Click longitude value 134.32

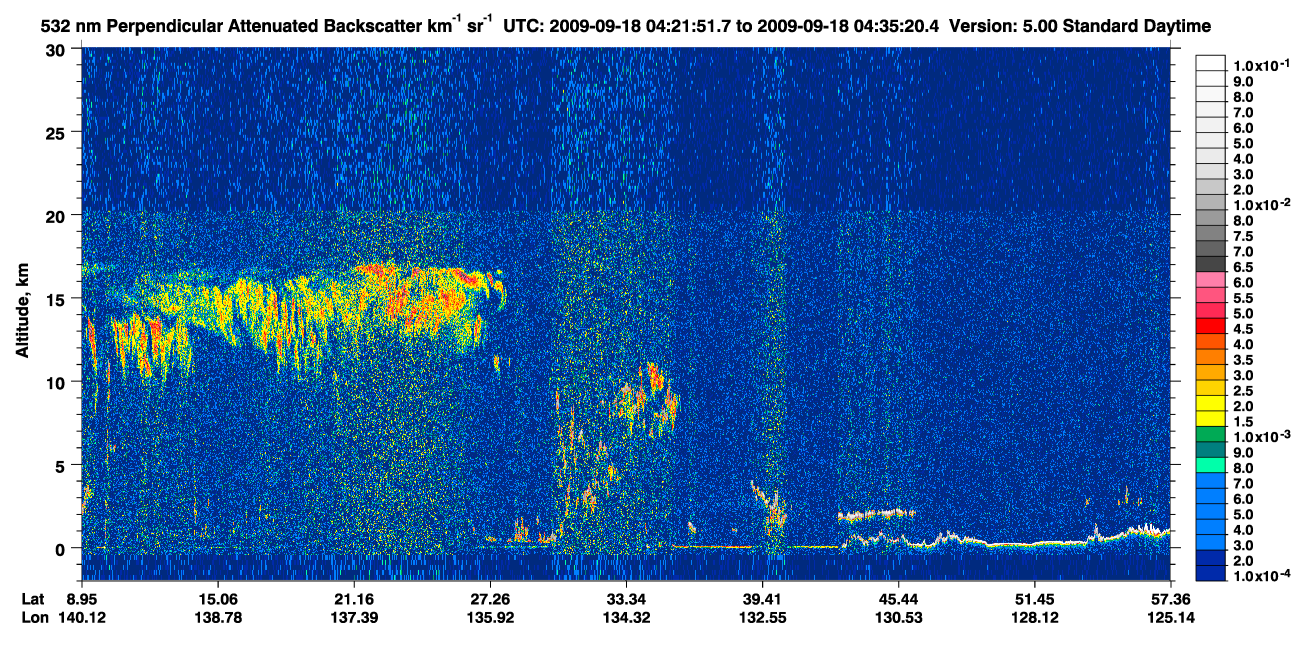tap(626, 617)
